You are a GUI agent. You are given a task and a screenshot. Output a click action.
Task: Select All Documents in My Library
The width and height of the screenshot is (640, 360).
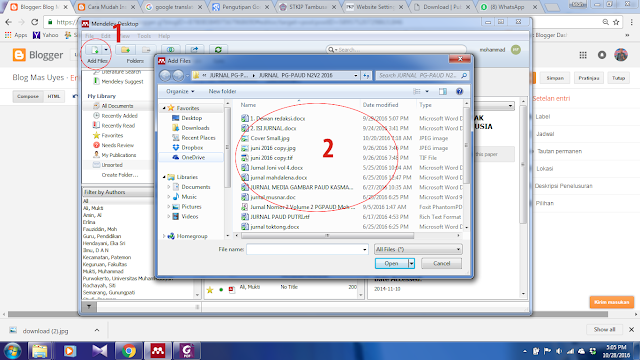(x=117, y=106)
